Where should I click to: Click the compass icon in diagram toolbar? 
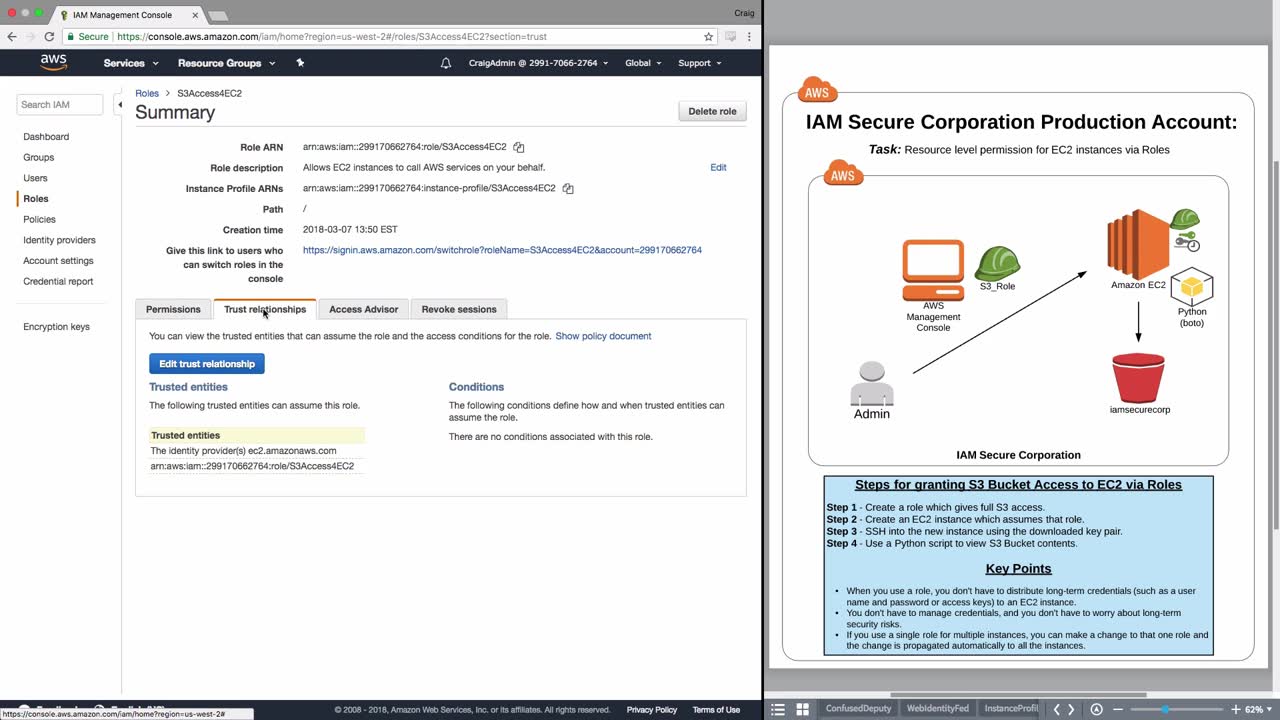pyautogui.click(x=1096, y=709)
